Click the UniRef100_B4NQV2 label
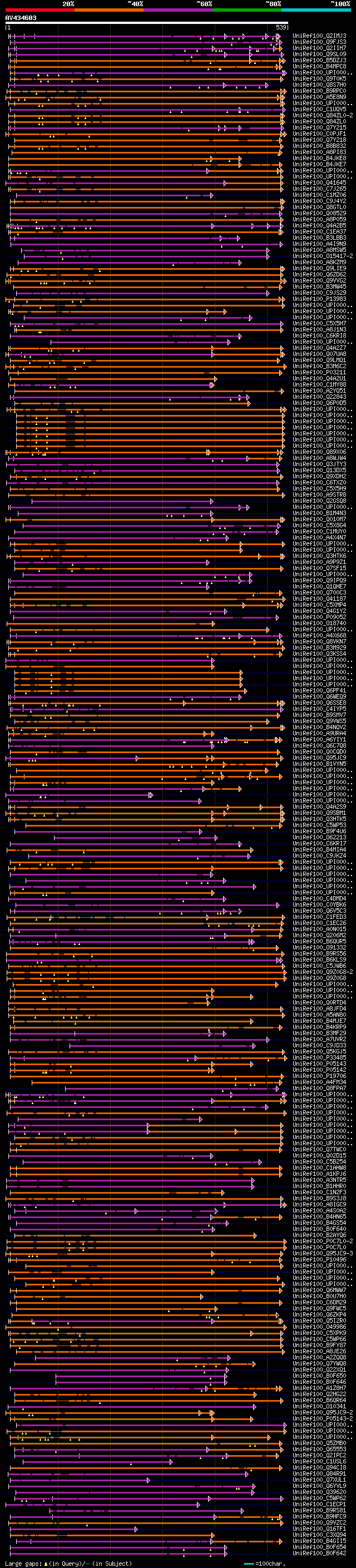Screen dimensions: 356x1568 [319, 727]
